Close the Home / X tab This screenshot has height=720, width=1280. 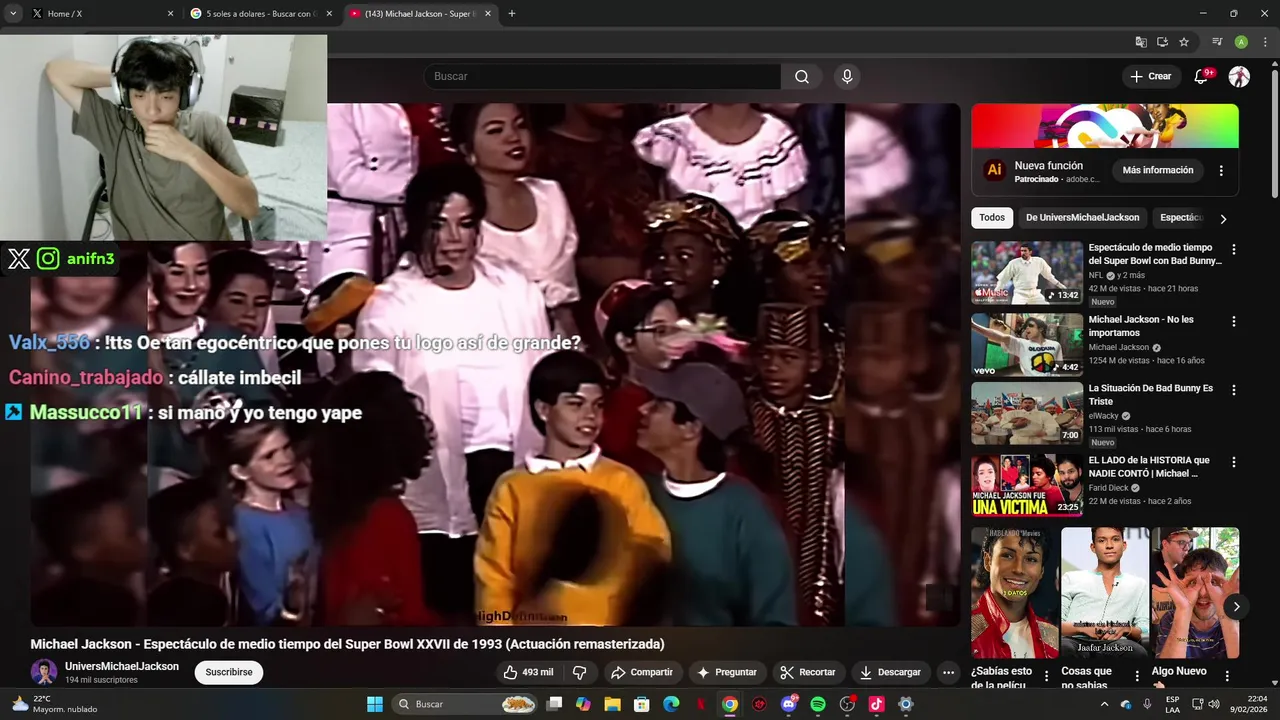point(170,14)
